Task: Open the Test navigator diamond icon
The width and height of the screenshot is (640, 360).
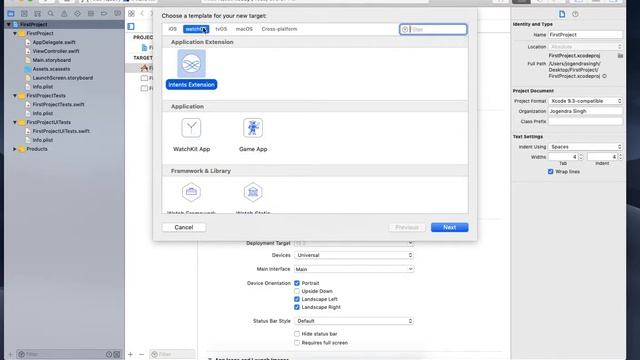Action: (78, 13)
